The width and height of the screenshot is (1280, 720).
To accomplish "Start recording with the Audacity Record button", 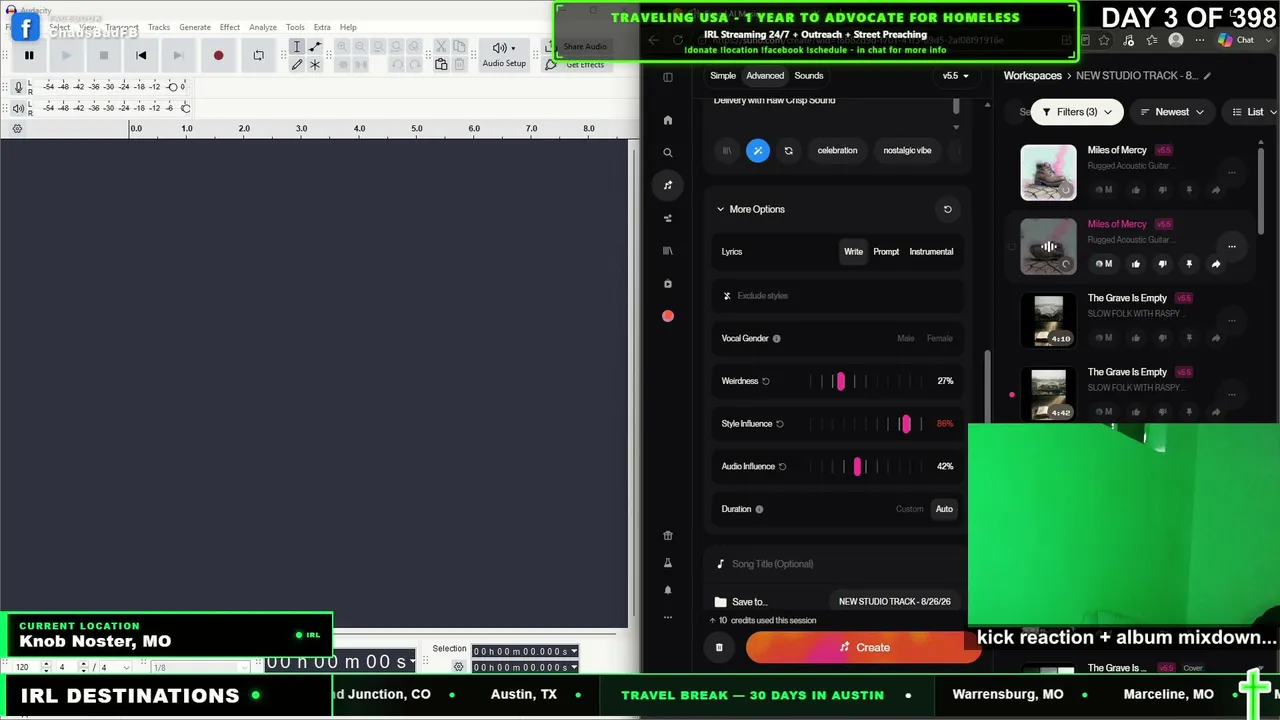I will 218,56.
